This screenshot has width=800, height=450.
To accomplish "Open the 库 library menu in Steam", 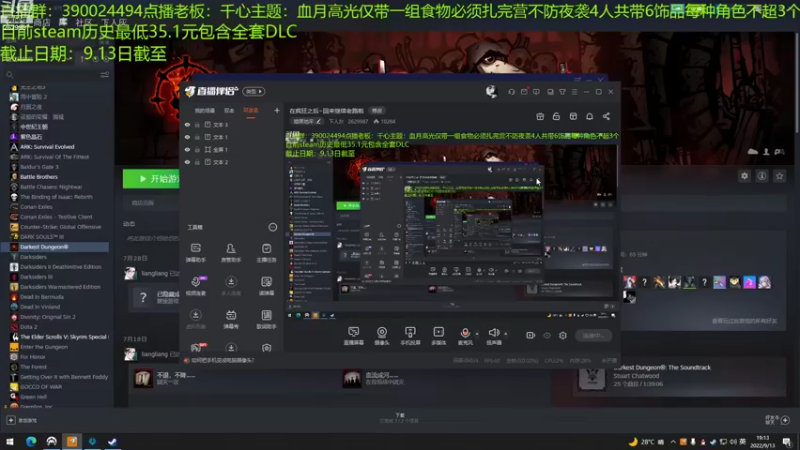I will (63, 22).
